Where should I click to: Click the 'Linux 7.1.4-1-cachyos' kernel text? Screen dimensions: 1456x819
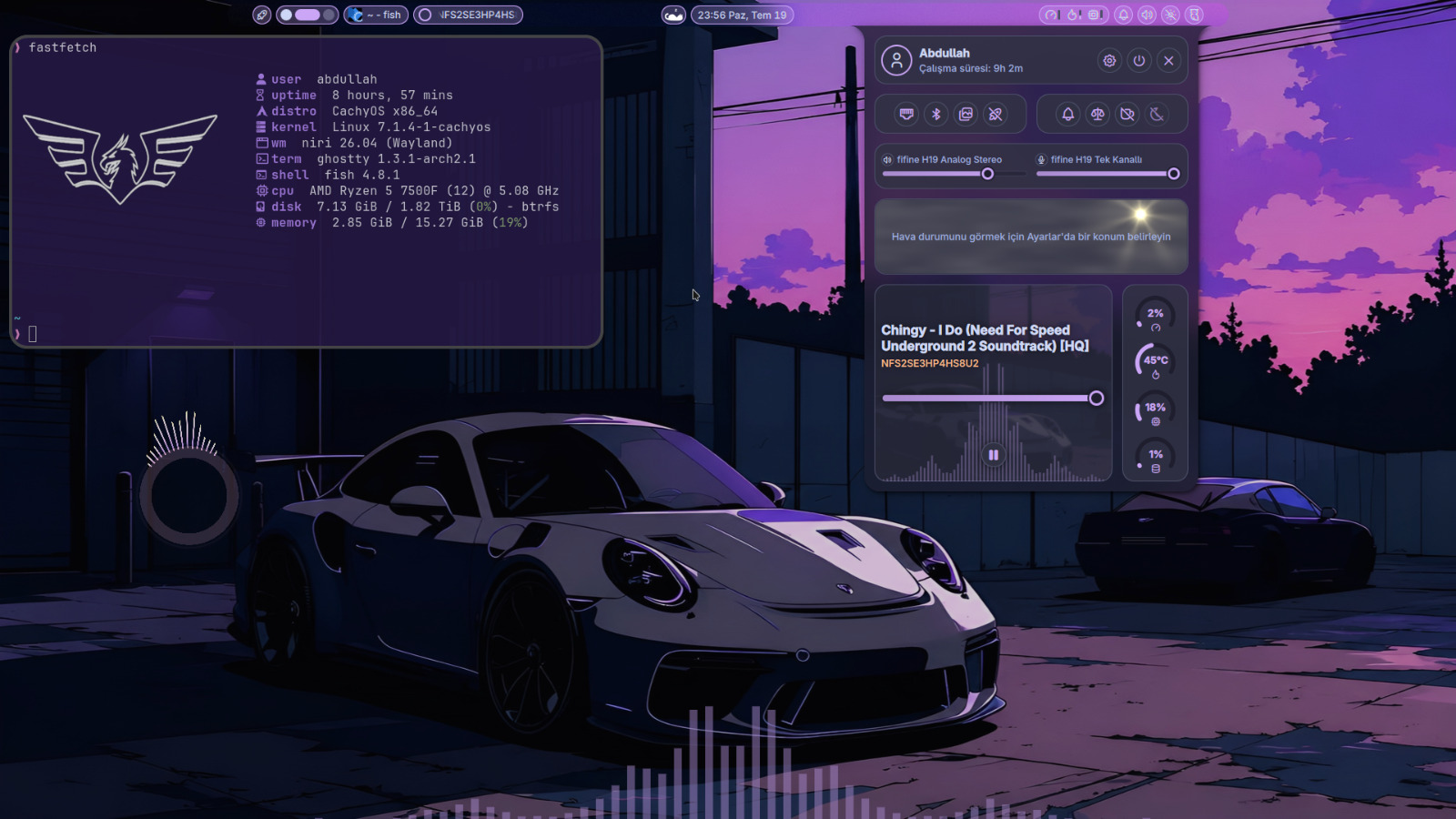click(411, 127)
